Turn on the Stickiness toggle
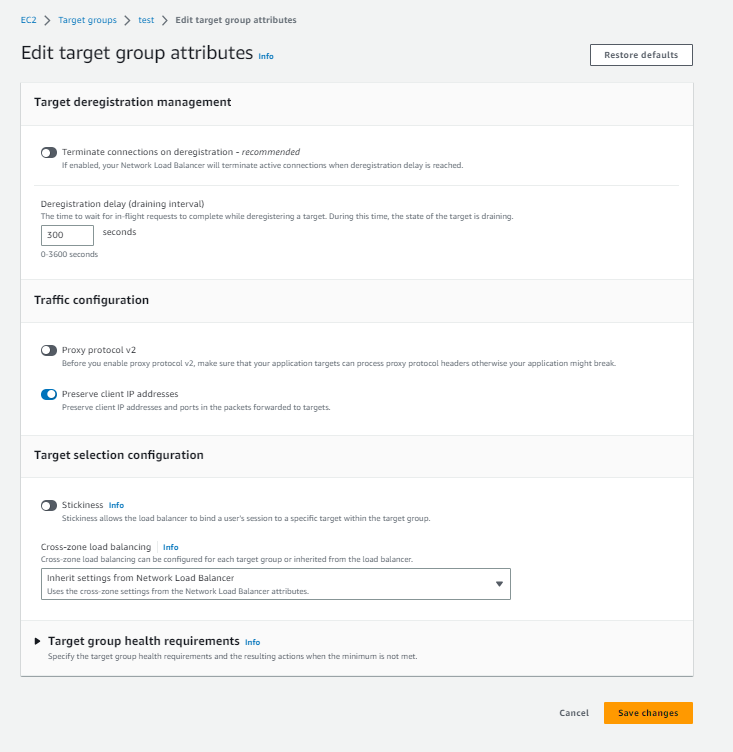Screen dimensions: 733x752 pos(49,506)
